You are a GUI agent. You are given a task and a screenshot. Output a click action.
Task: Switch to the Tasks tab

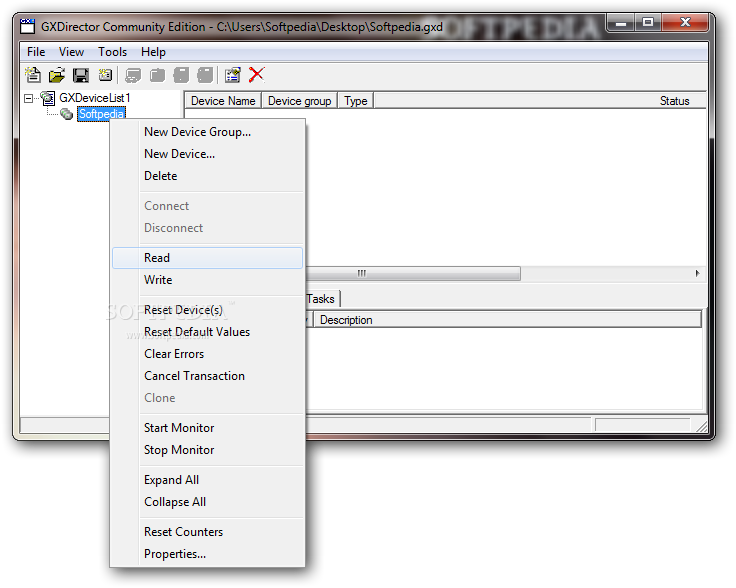(322, 299)
